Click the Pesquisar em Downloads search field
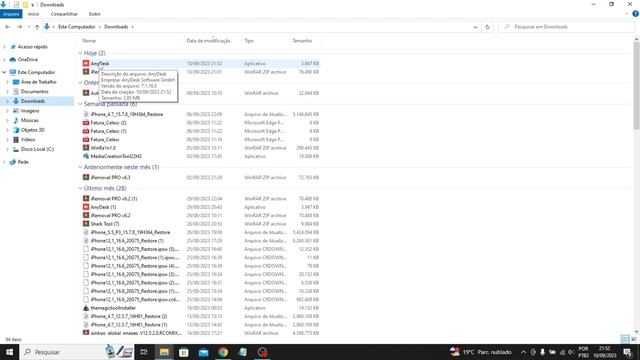640x360 pixels. (x=566, y=27)
